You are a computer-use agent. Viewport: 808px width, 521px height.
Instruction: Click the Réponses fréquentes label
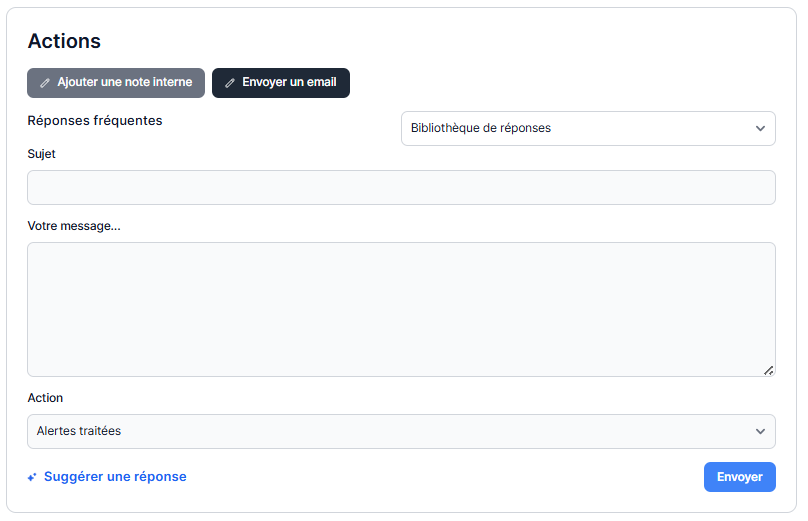[x=95, y=121]
